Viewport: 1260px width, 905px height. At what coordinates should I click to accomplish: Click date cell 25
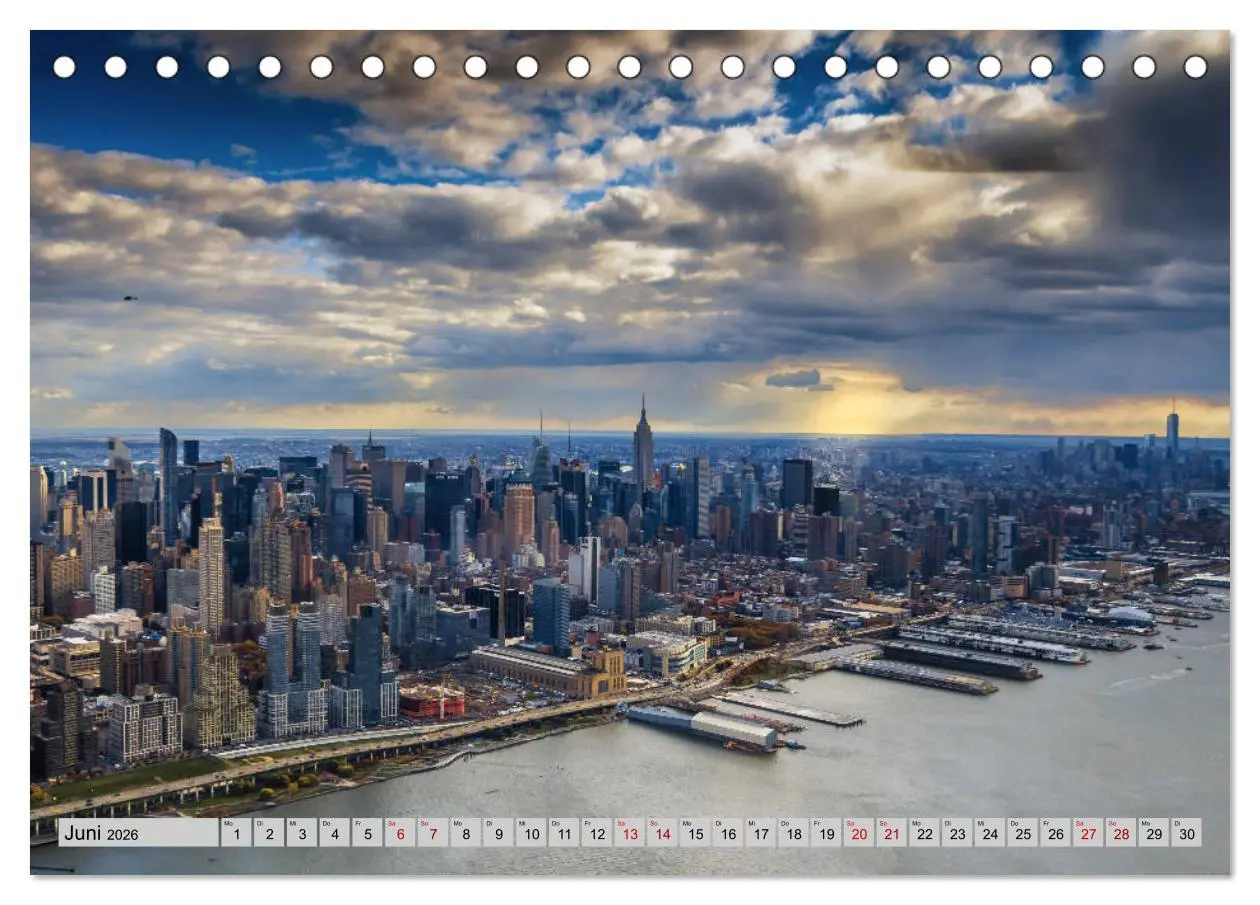point(1023,833)
